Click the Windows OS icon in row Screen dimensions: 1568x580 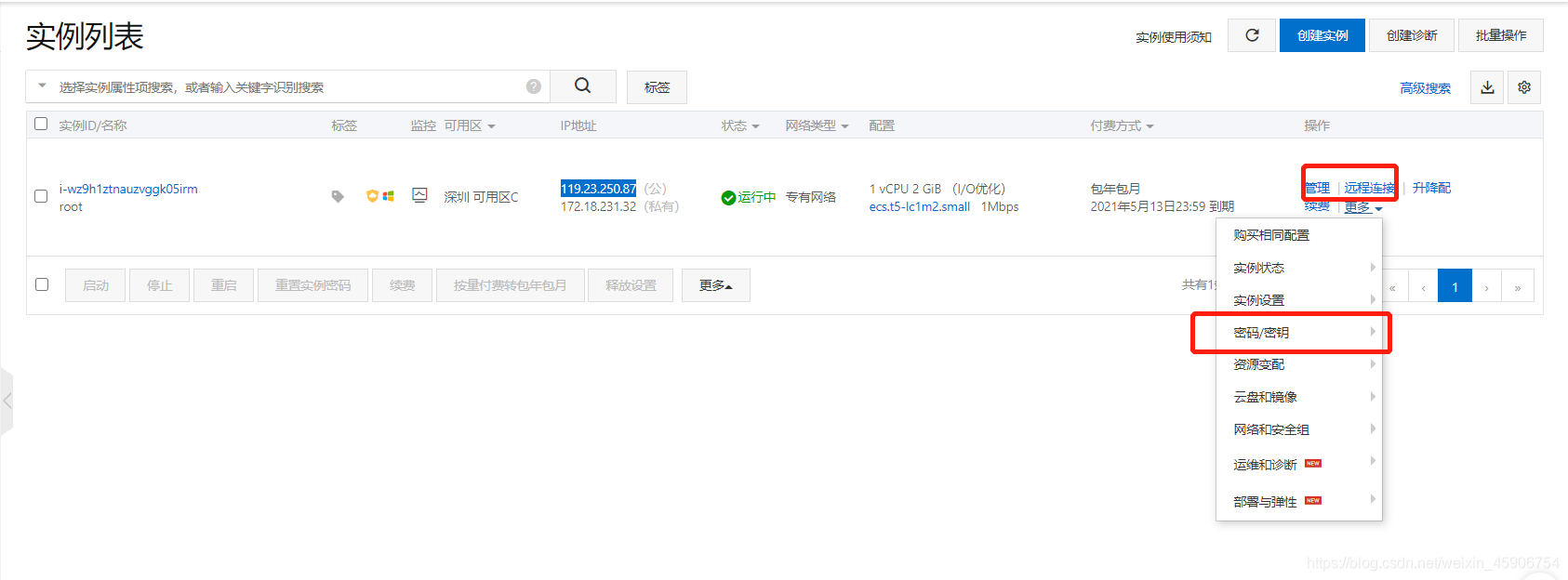(x=388, y=196)
